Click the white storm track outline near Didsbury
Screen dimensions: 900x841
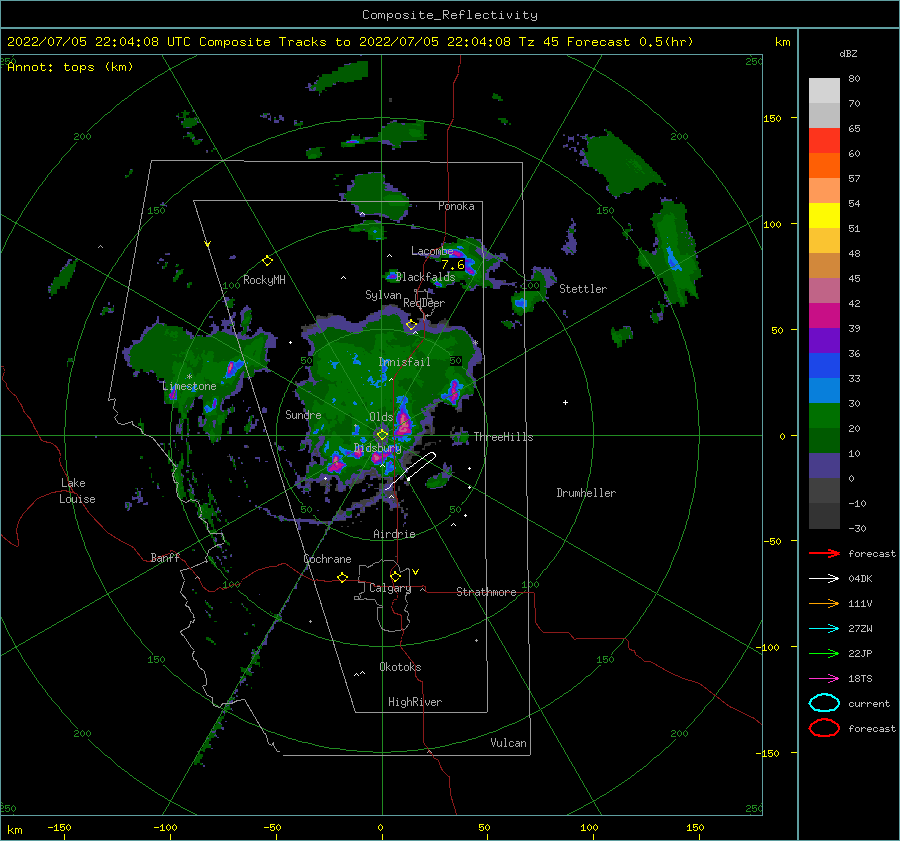coord(411,470)
